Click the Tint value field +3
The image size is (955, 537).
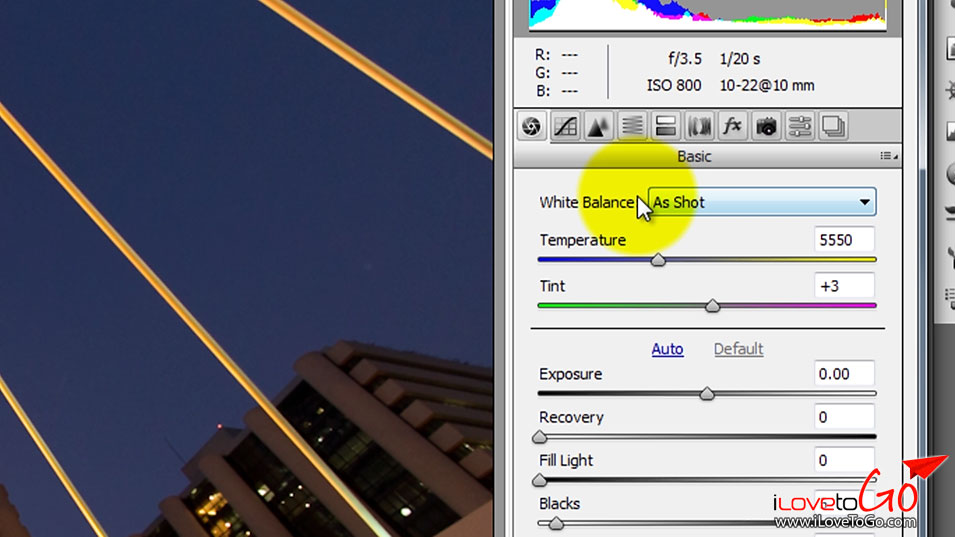[x=844, y=286]
